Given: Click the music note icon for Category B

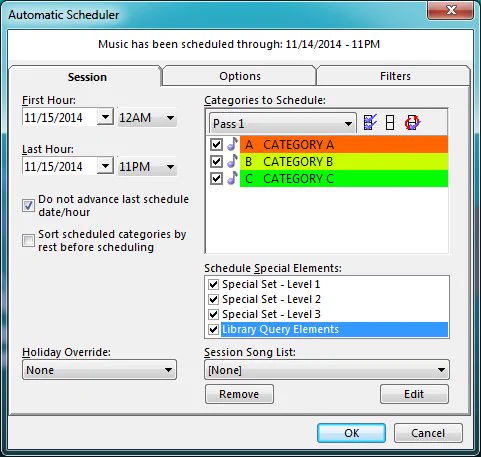Looking at the screenshot, I should pyautogui.click(x=233, y=161).
